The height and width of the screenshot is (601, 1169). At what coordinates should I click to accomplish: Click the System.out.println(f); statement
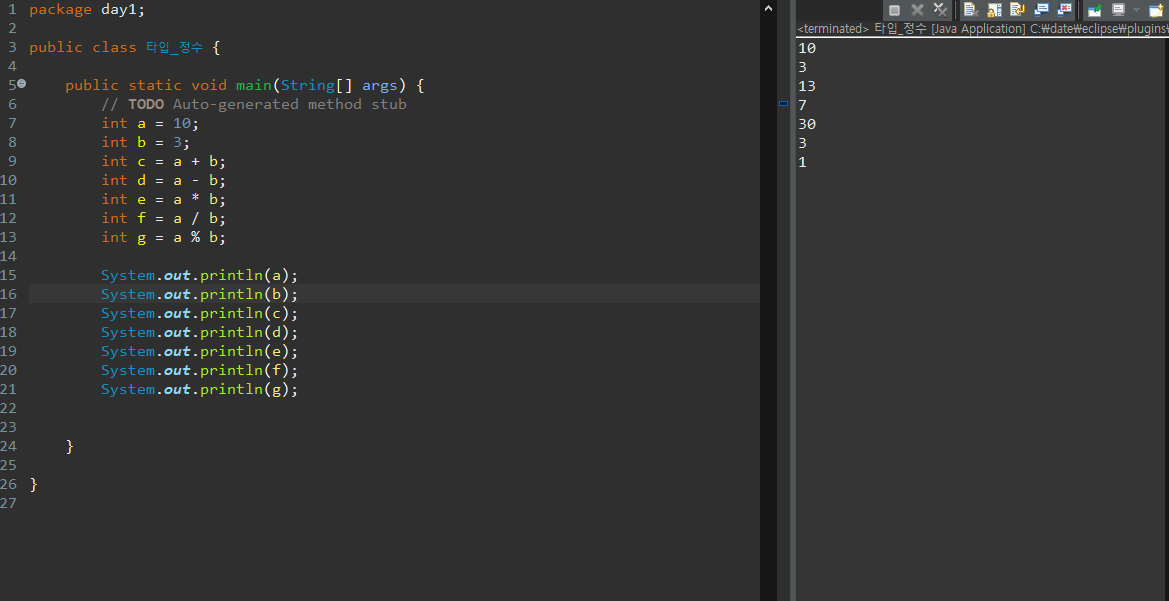[200, 370]
